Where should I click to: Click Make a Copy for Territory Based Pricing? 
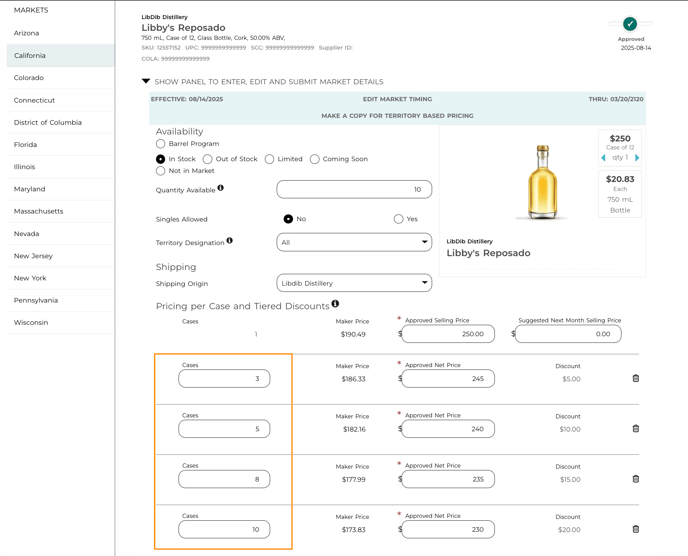(x=397, y=116)
